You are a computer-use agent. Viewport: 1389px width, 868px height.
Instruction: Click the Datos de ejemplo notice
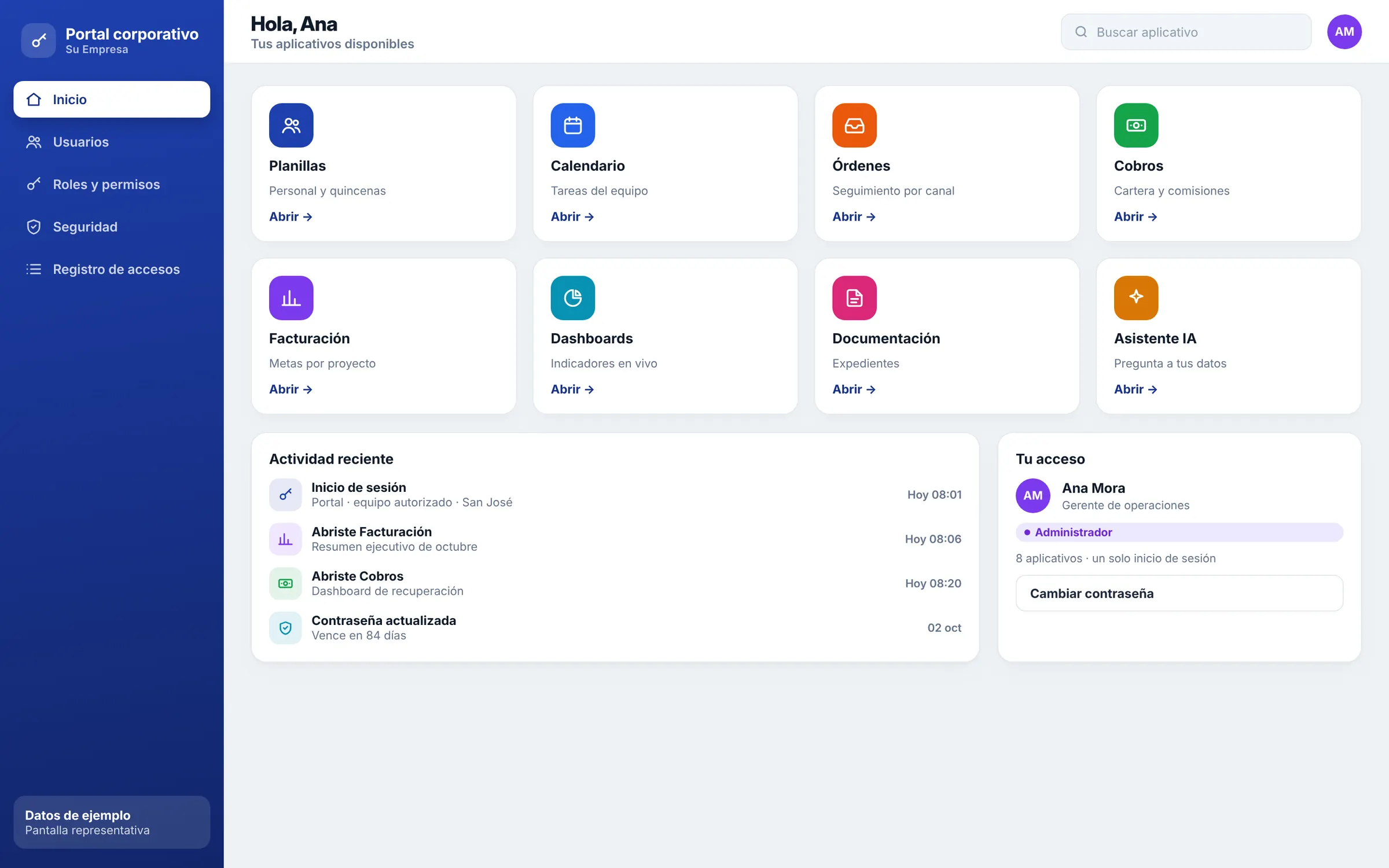112,822
